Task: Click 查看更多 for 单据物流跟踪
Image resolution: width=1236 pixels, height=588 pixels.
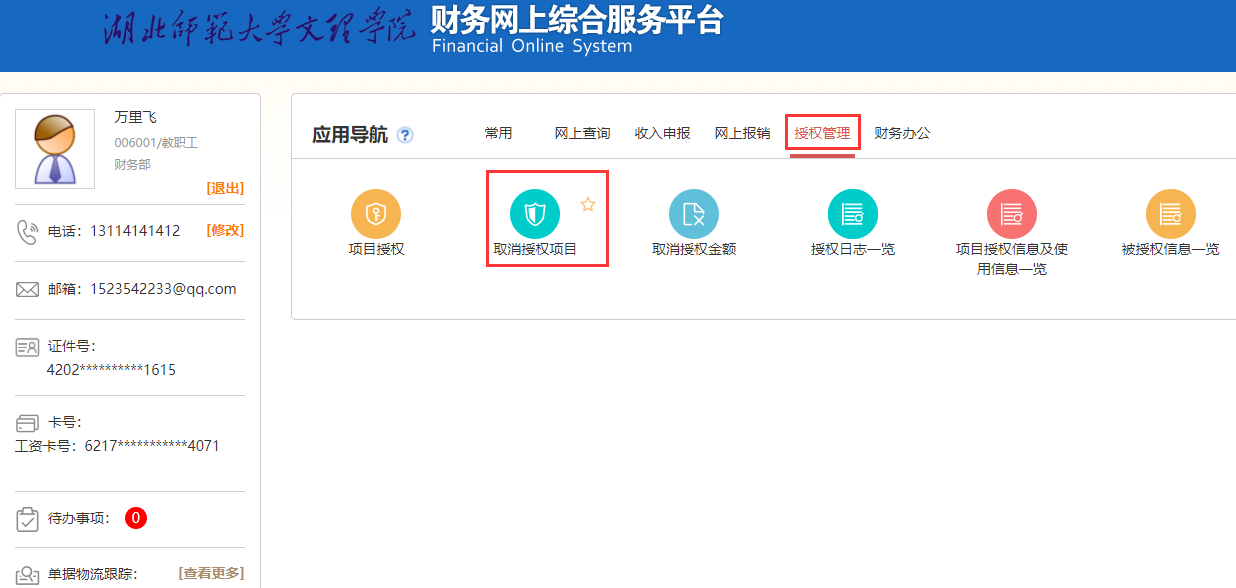Action: (211, 573)
